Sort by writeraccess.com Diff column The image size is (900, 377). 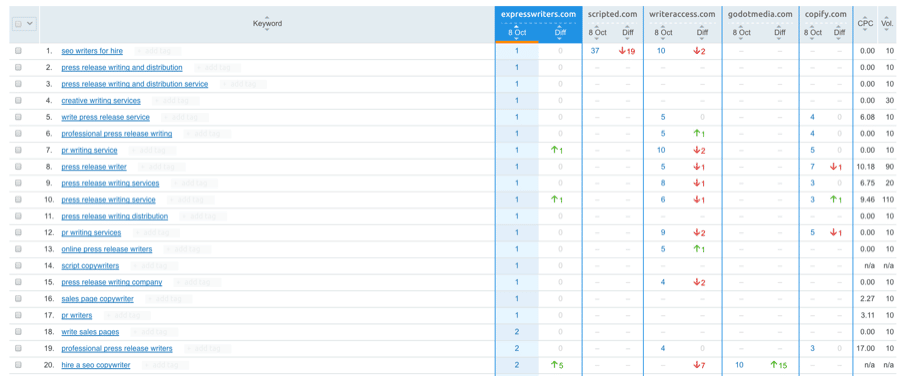[703, 32]
